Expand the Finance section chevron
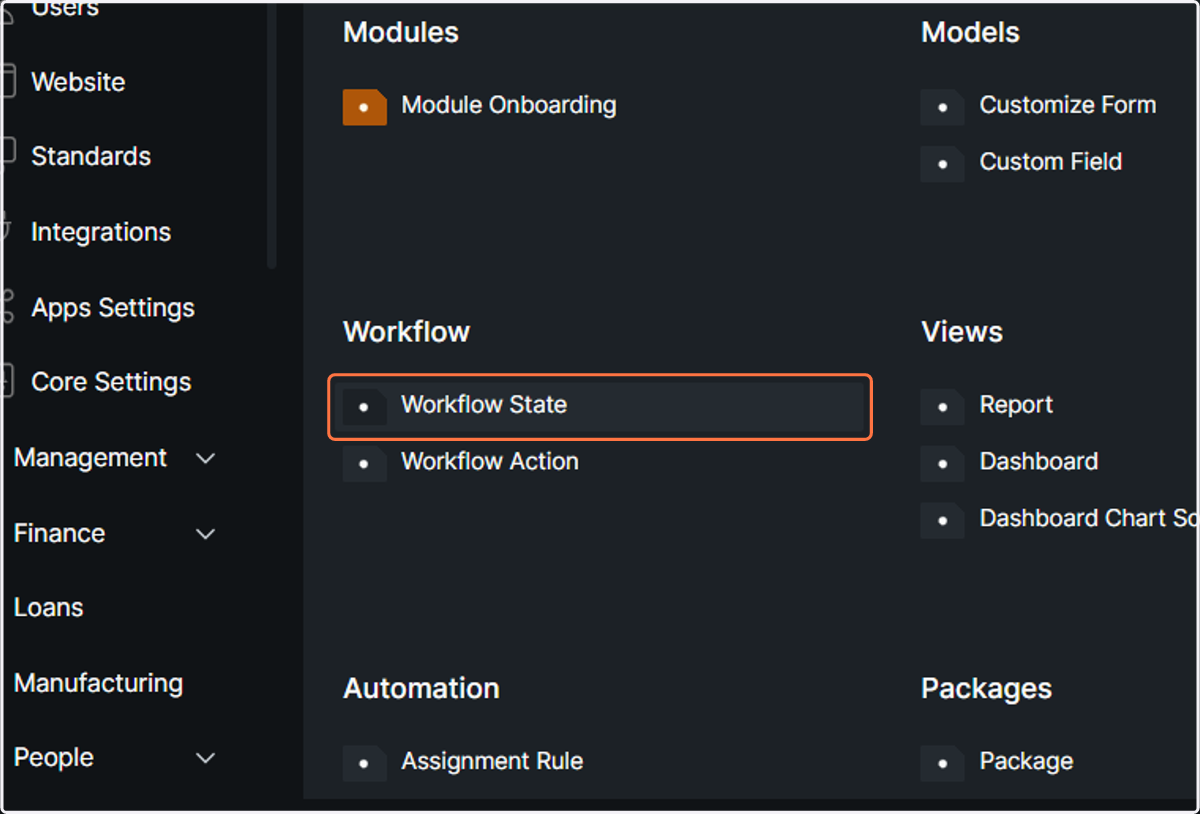This screenshot has width=1200, height=814. pyautogui.click(x=206, y=534)
